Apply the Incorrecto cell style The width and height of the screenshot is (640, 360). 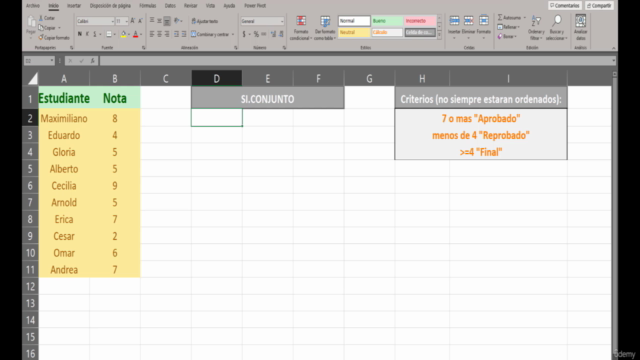point(420,21)
